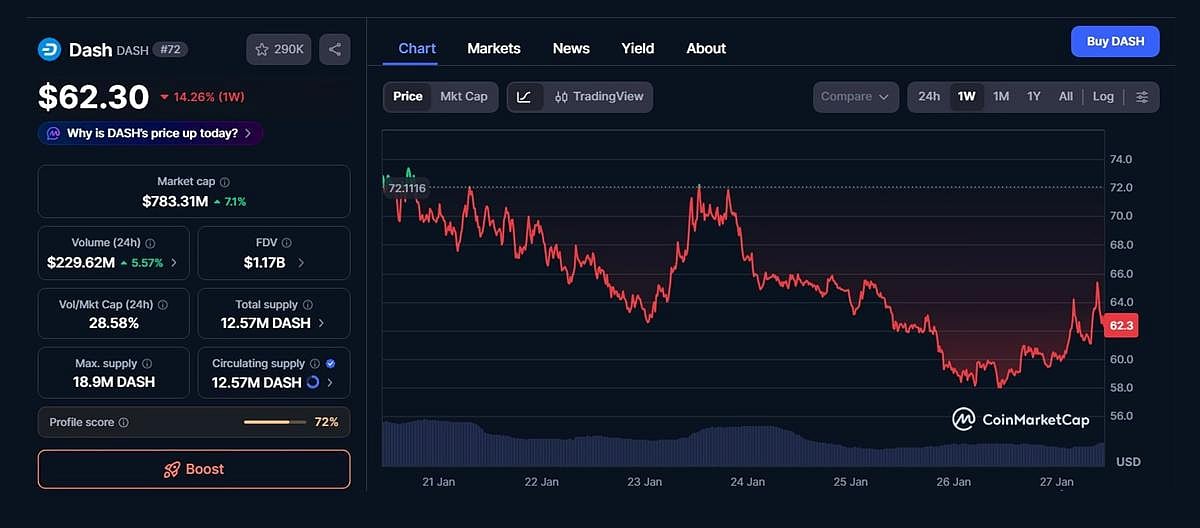
Task: Select the 24h time range
Action: tap(929, 97)
